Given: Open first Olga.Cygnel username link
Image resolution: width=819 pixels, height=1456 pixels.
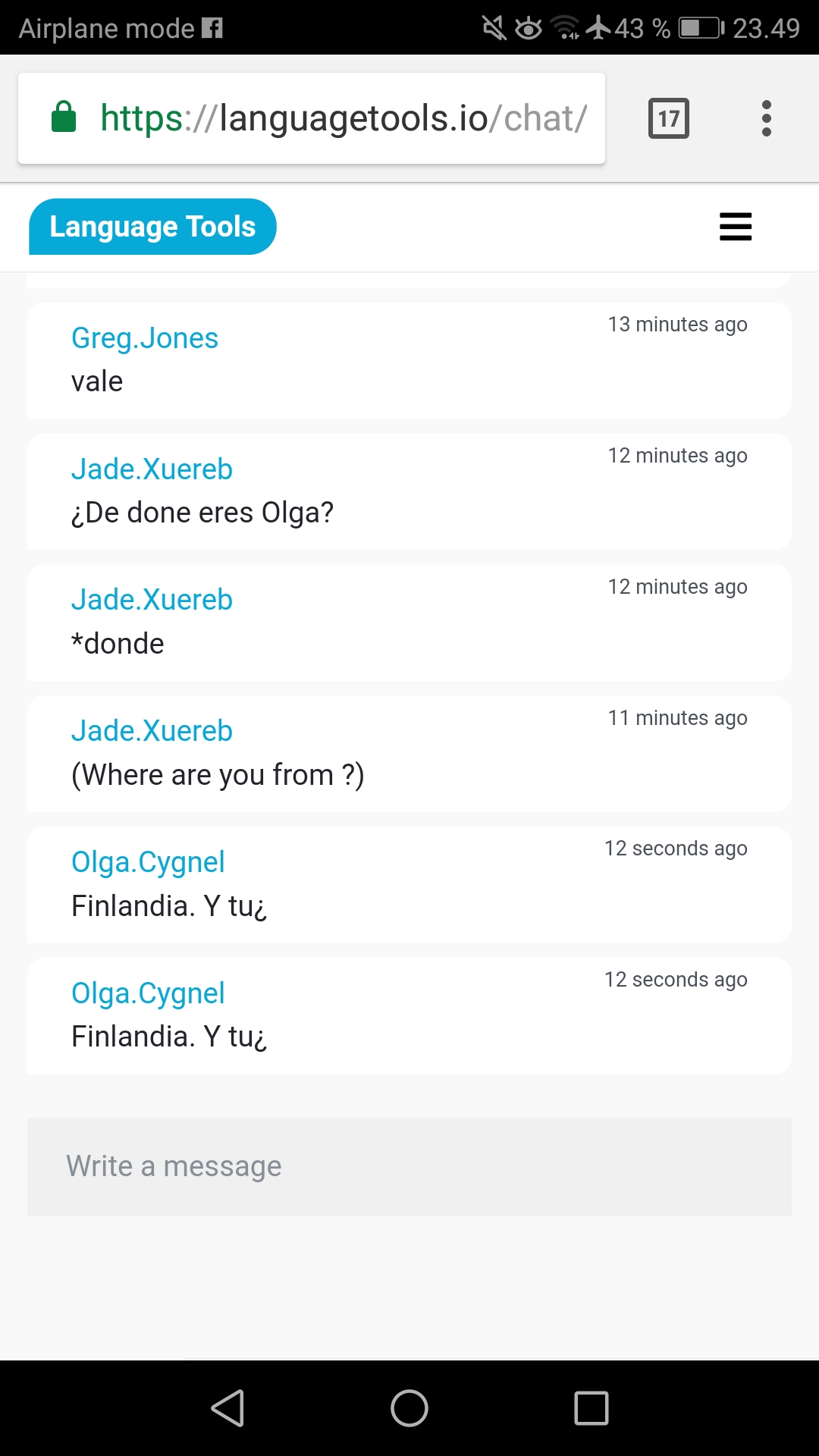Looking at the screenshot, I should tap(148, 862).
